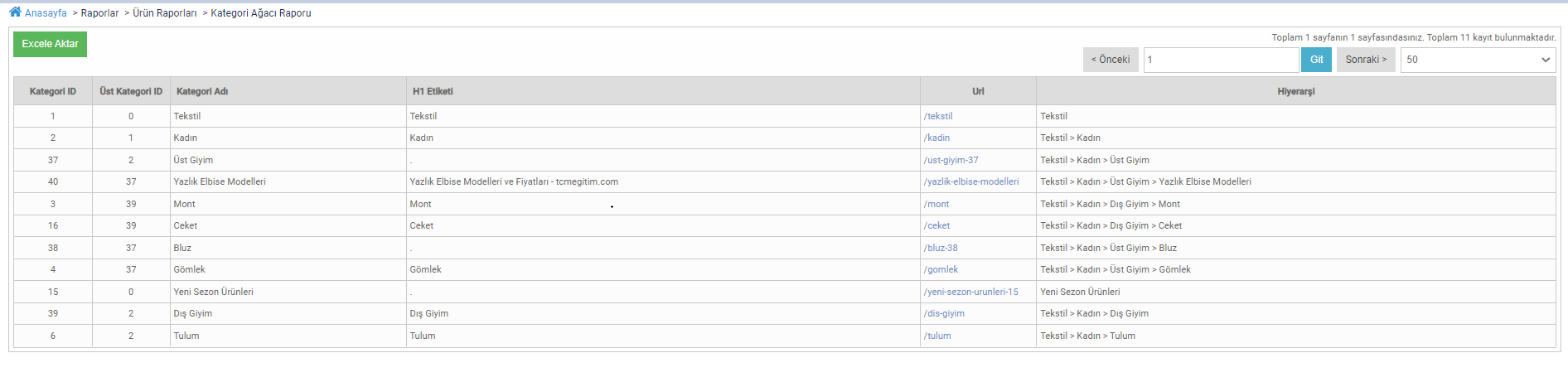
Task: Click Gömlek H1 Etiketi cell
Action: coord(663,269)
